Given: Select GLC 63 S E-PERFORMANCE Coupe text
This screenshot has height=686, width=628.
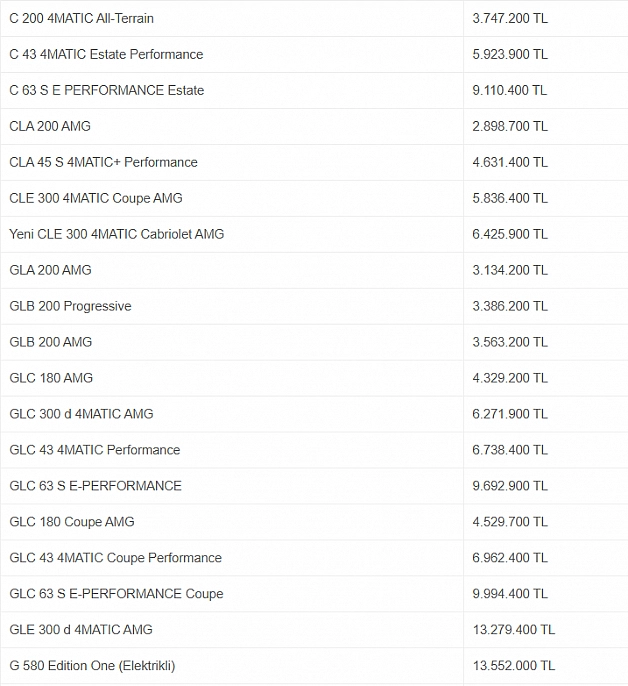Looking at the screenshot, I should point(116,593).
